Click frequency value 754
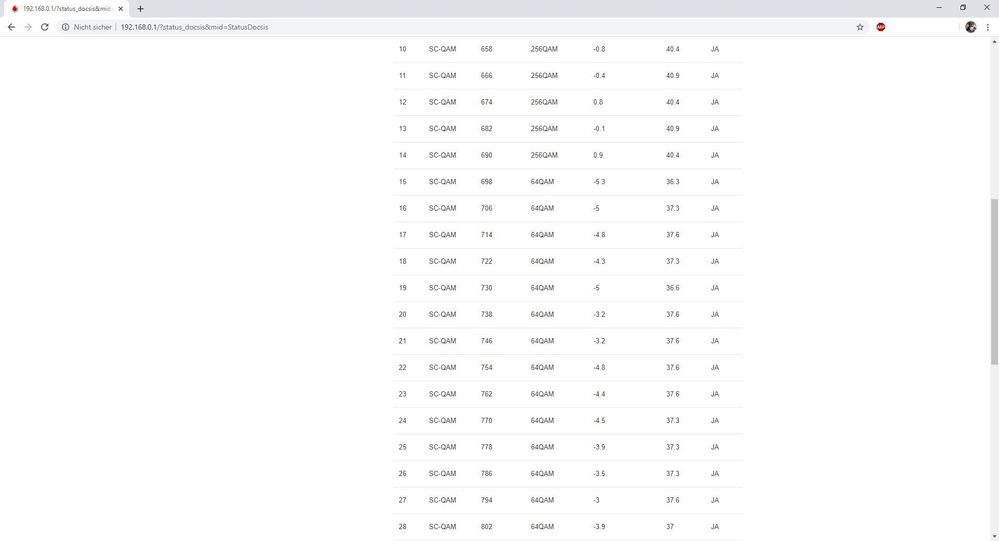The height and width of the screenshot is (541, 999). 487,368
